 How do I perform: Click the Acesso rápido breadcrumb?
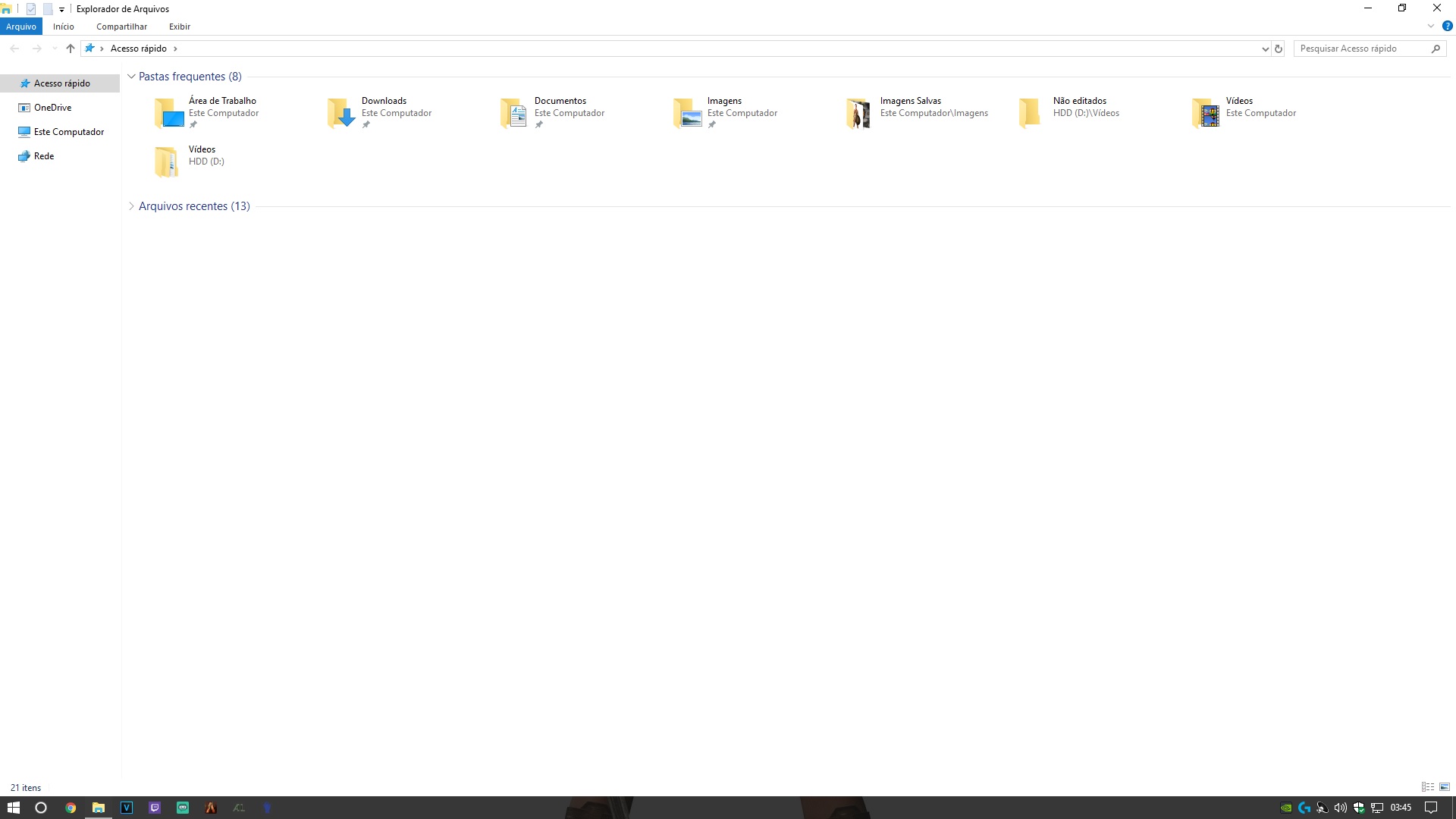coord(139,49)
